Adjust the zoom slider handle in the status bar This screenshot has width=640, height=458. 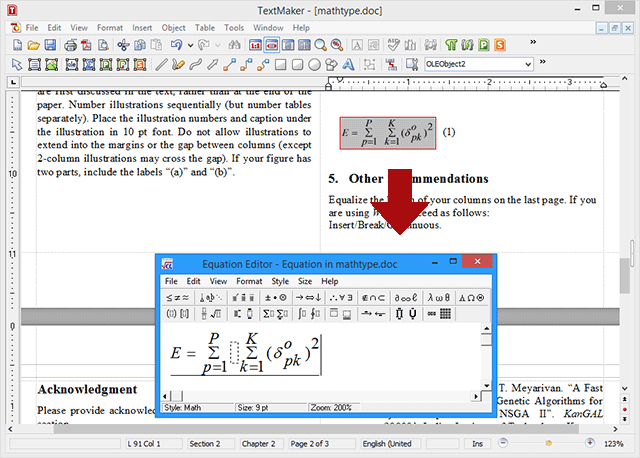coord(549,443)
